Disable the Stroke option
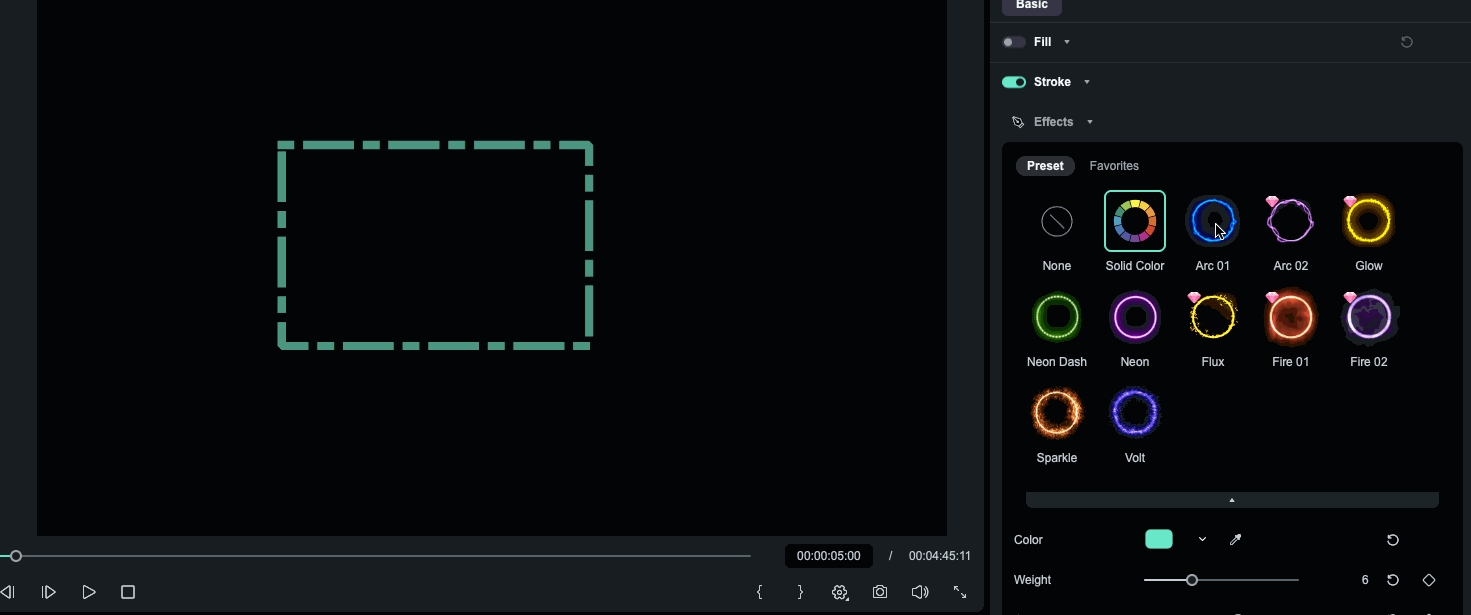This screenshot has height=615, width=1471. point(1013,81)
